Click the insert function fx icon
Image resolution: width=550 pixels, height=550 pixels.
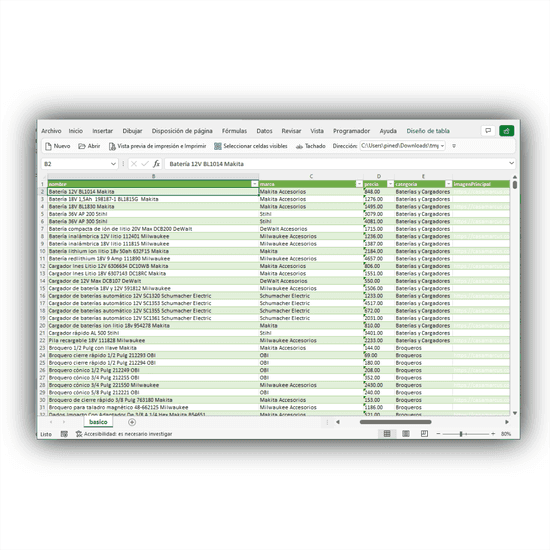click(x=156, y=164)
